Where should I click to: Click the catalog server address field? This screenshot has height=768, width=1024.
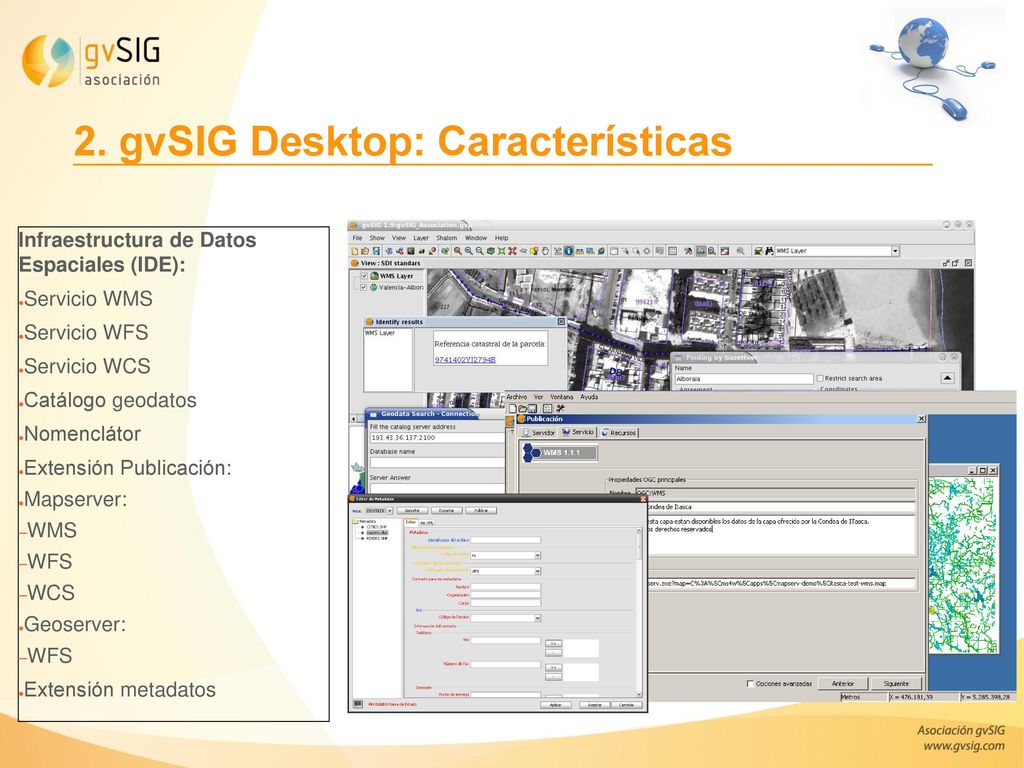coord(438,438)
